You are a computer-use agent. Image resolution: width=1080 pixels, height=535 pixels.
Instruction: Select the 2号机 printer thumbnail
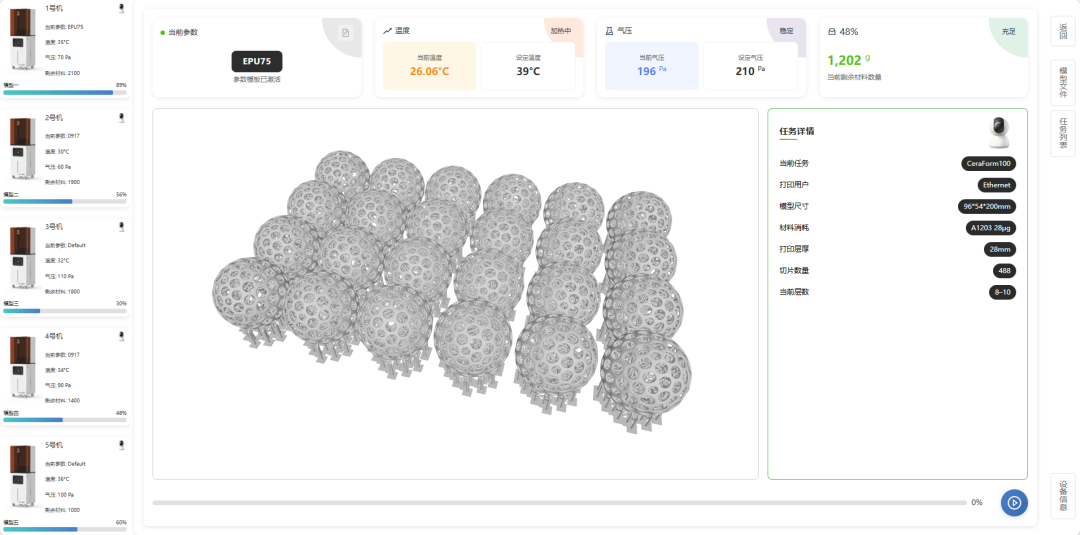tap(22, 148)
